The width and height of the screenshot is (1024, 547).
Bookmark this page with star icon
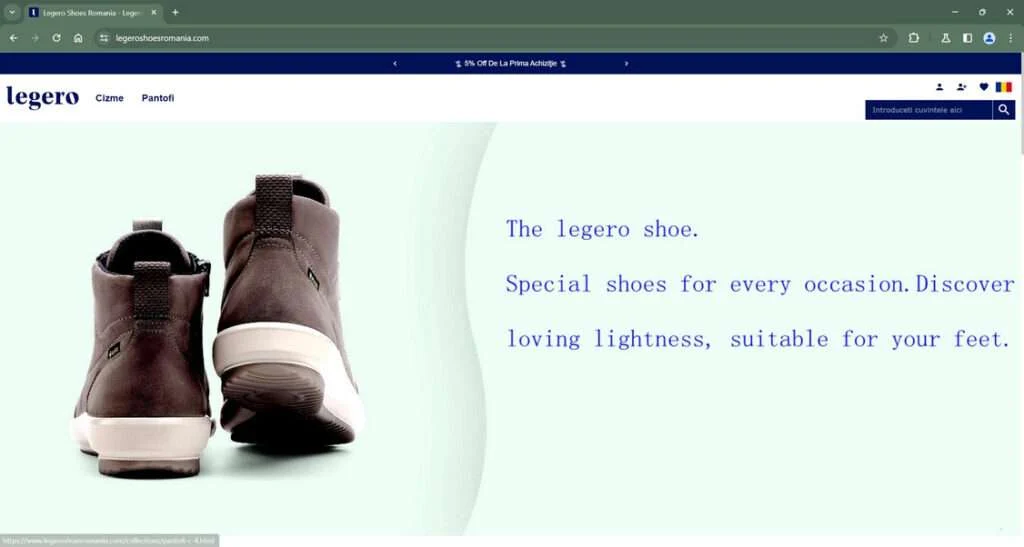click(884, 38)
